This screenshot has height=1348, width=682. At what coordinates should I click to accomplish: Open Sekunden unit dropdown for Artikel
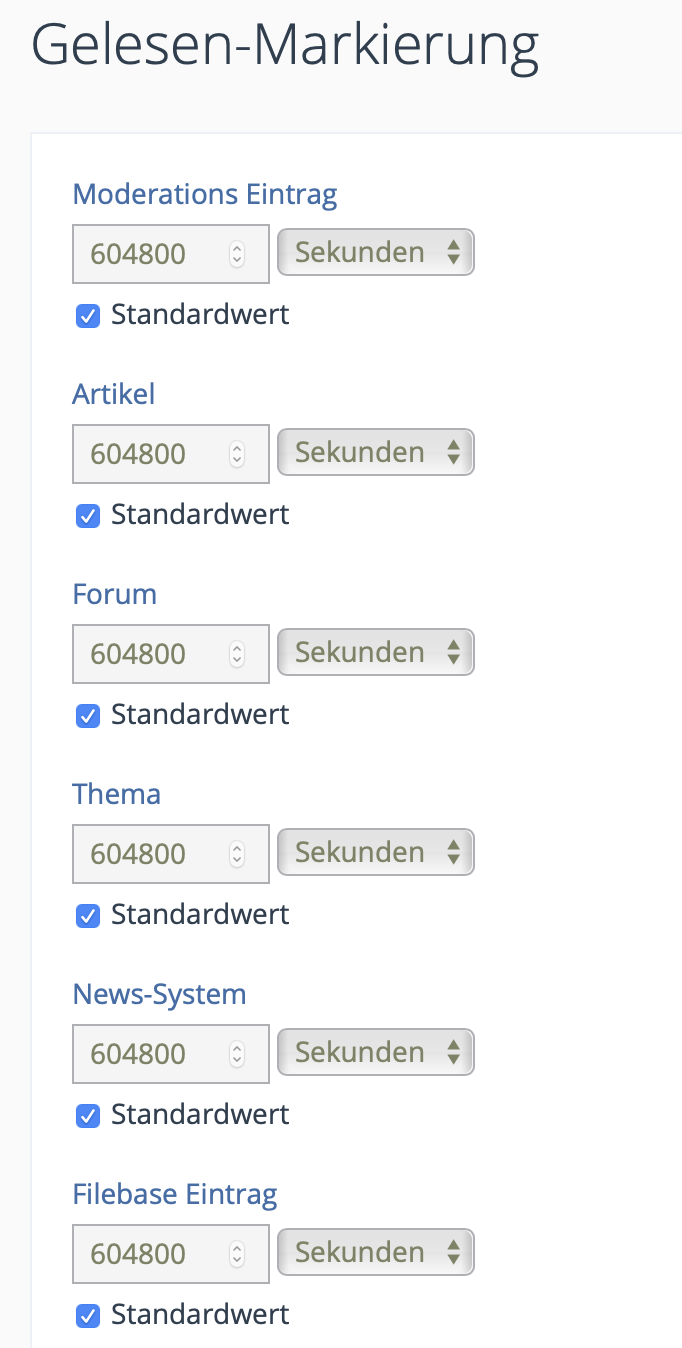click(x=375, y=452)
